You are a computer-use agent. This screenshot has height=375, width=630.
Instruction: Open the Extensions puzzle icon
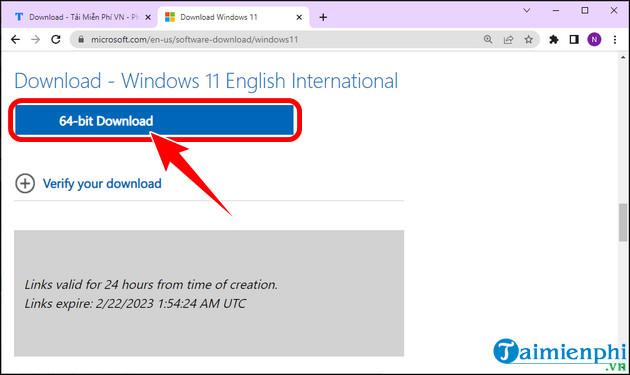point(554,39)
